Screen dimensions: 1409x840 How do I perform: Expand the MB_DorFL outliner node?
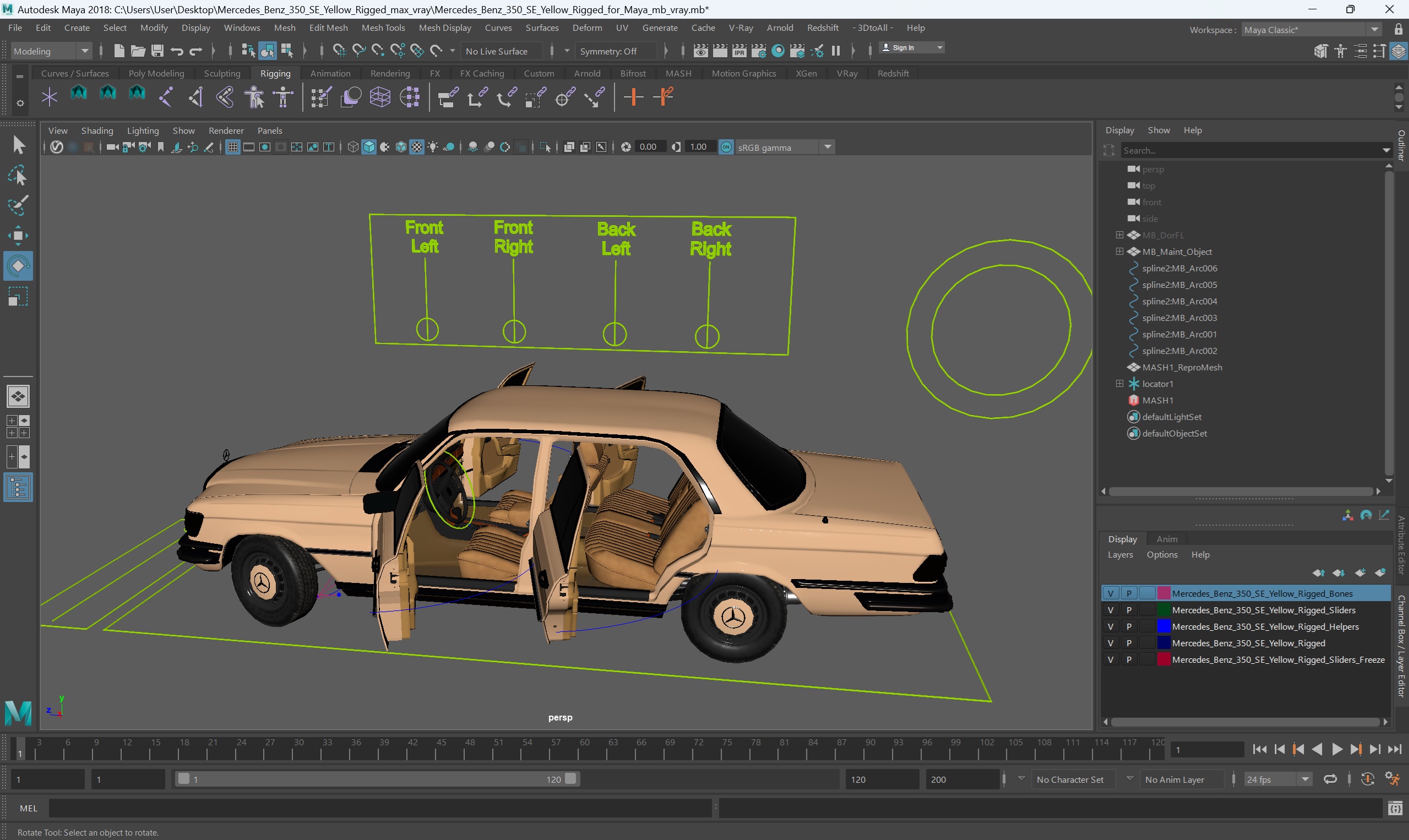click(1119, 235)
